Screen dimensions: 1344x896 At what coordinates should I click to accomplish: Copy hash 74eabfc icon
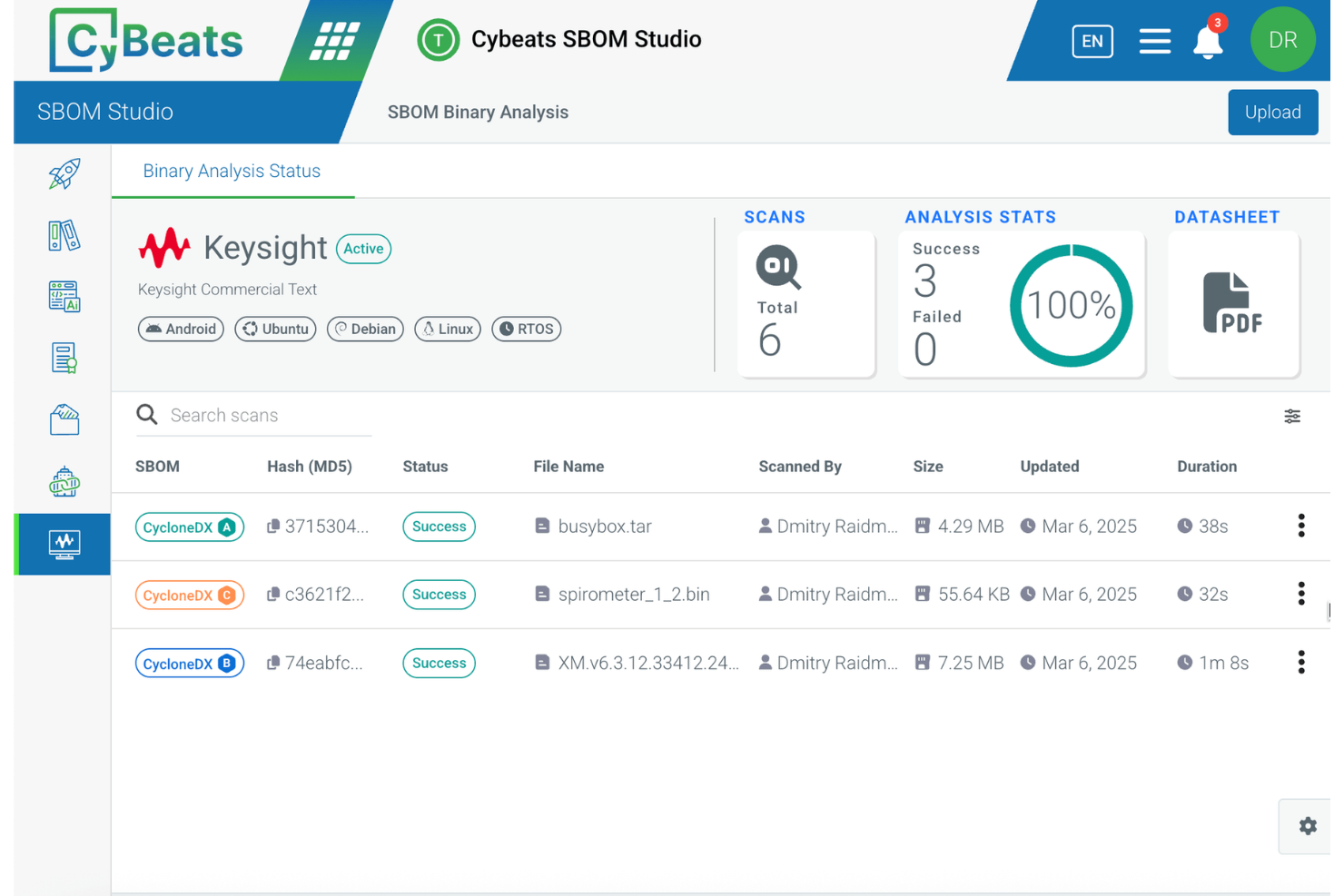[272, 663]
